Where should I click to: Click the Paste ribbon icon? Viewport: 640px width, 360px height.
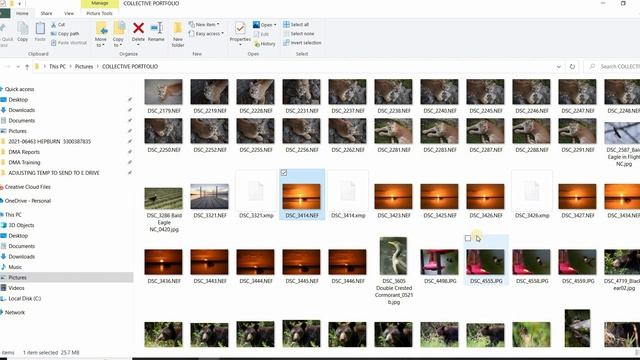click(x=40, y=32)
